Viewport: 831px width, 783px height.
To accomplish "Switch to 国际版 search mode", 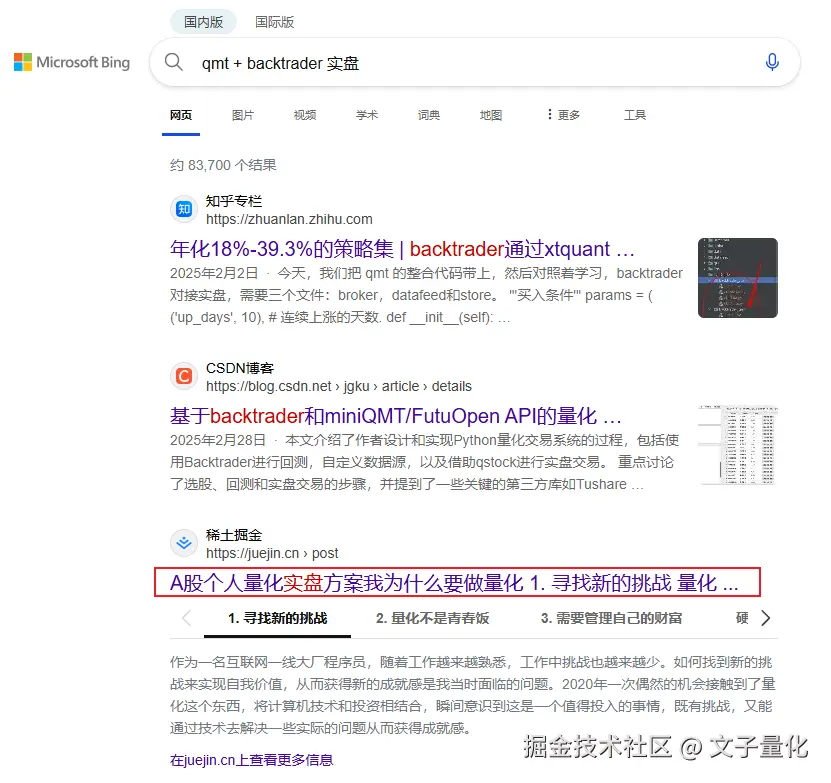I will click(x=275, y=22).
